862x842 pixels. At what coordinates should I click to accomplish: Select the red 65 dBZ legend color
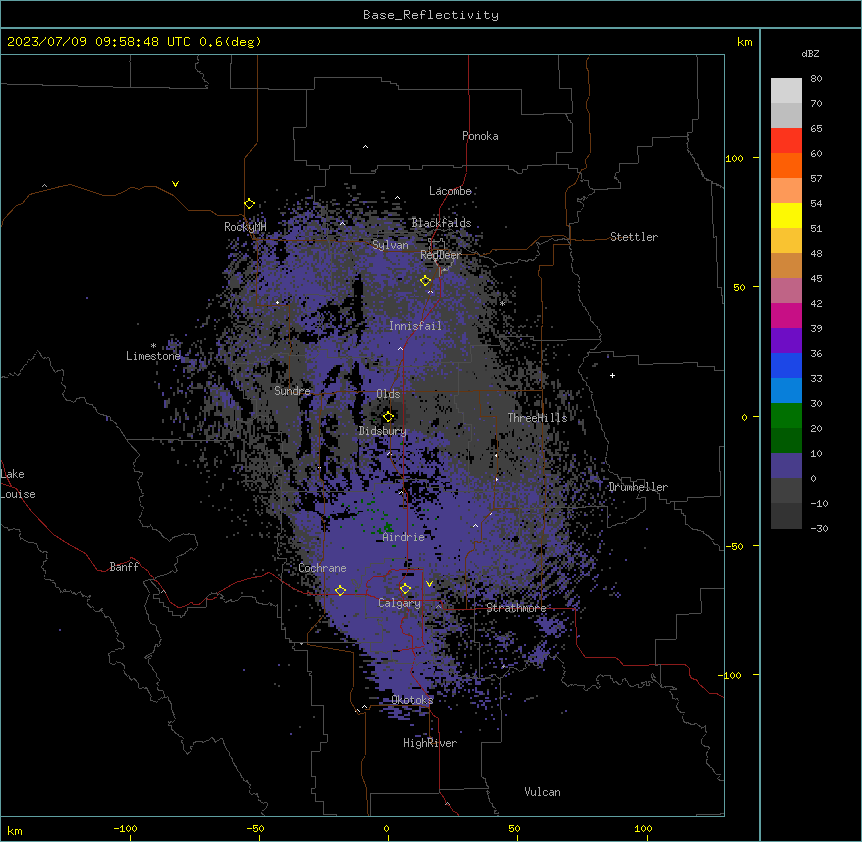[786, 140]
